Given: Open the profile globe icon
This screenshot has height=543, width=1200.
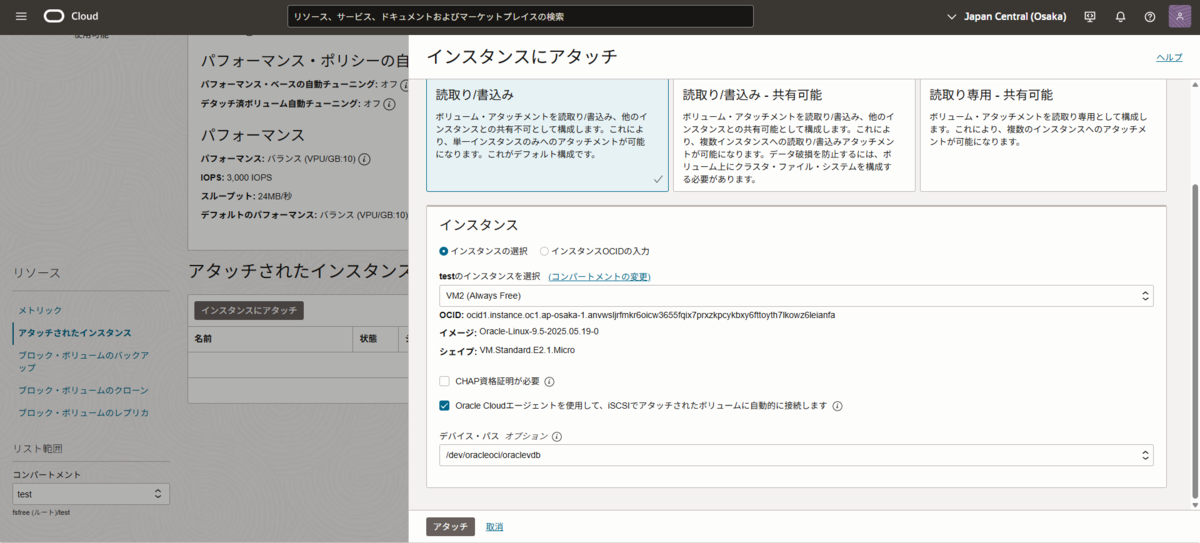Looking at the screenshot, I should pos(1179,16).
